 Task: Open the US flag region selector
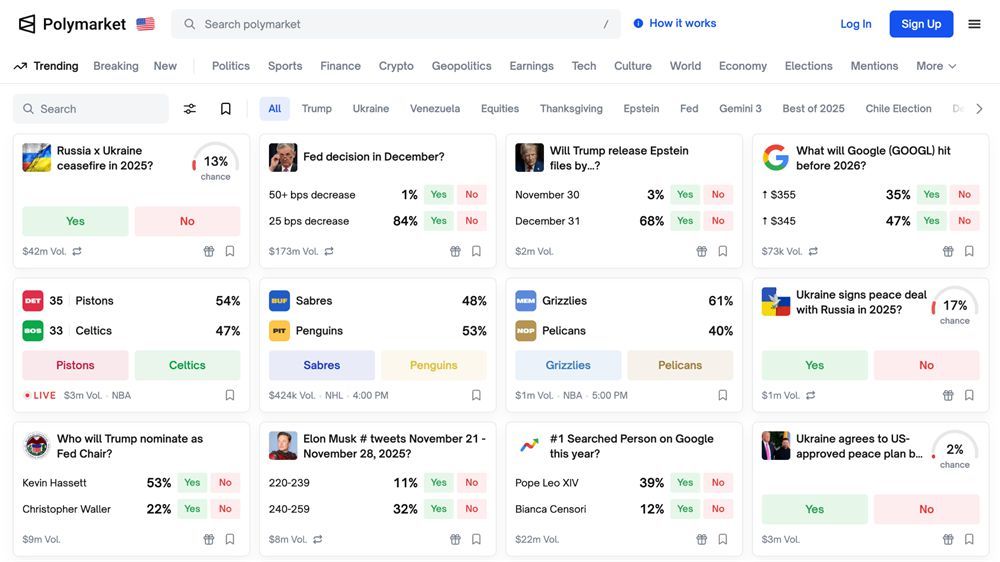(x=146, y=24)
